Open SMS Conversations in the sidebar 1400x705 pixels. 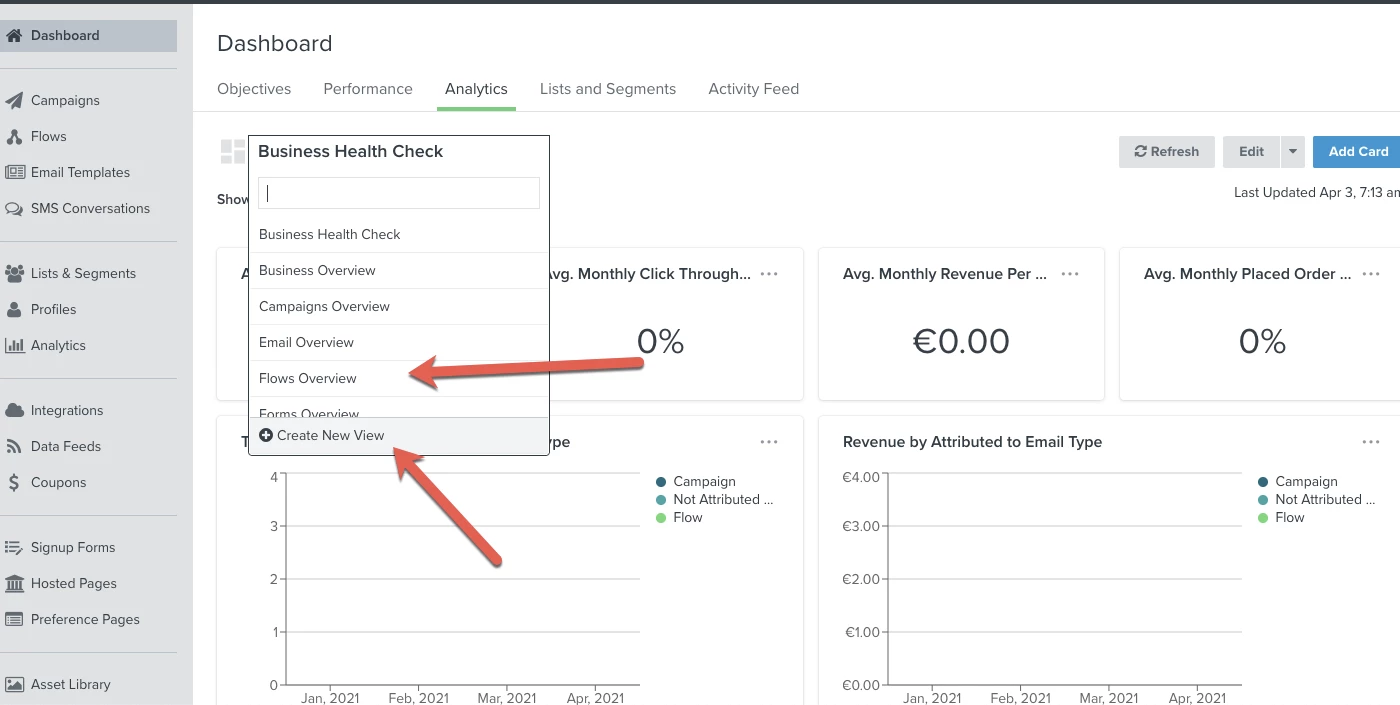(x=90, y=208)
